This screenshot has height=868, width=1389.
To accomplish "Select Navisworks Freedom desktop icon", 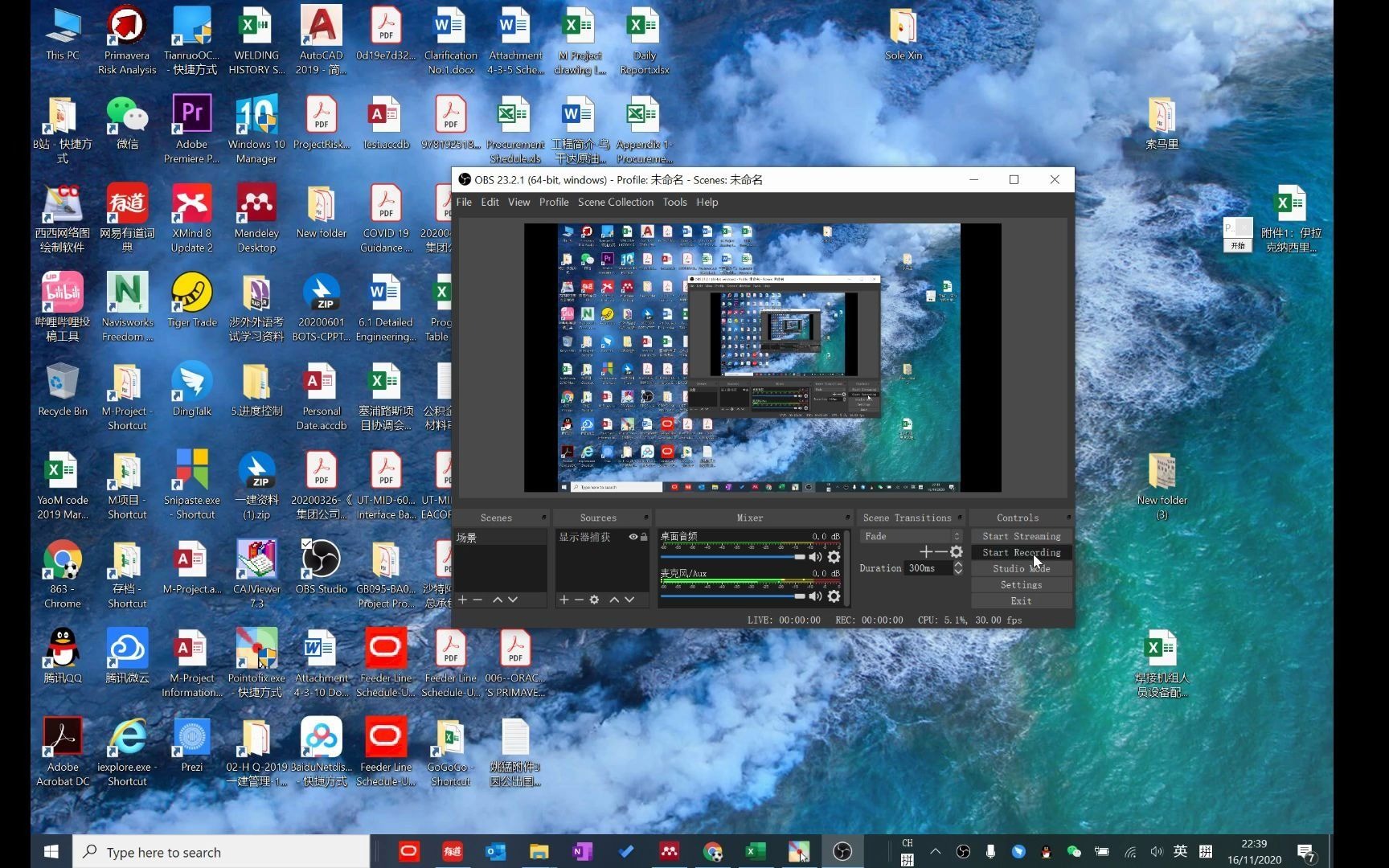I will click(x=127, y=307).
